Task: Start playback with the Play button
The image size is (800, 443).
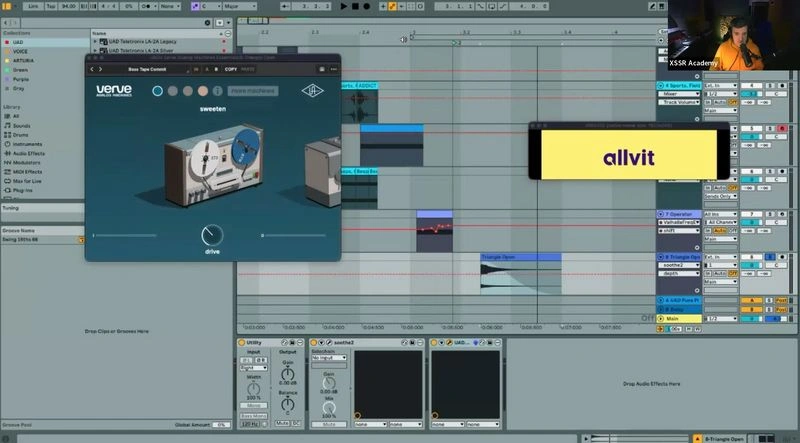Action: coord(343,6)
